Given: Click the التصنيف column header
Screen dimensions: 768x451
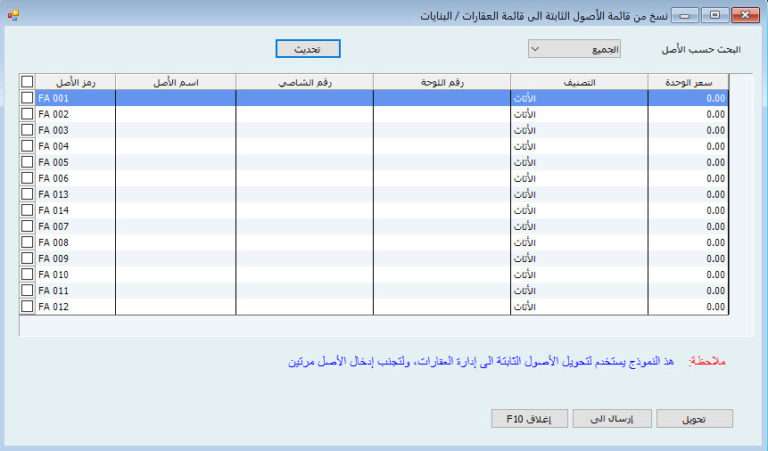Looking at the screenshot, I should (x=579, y=82).
